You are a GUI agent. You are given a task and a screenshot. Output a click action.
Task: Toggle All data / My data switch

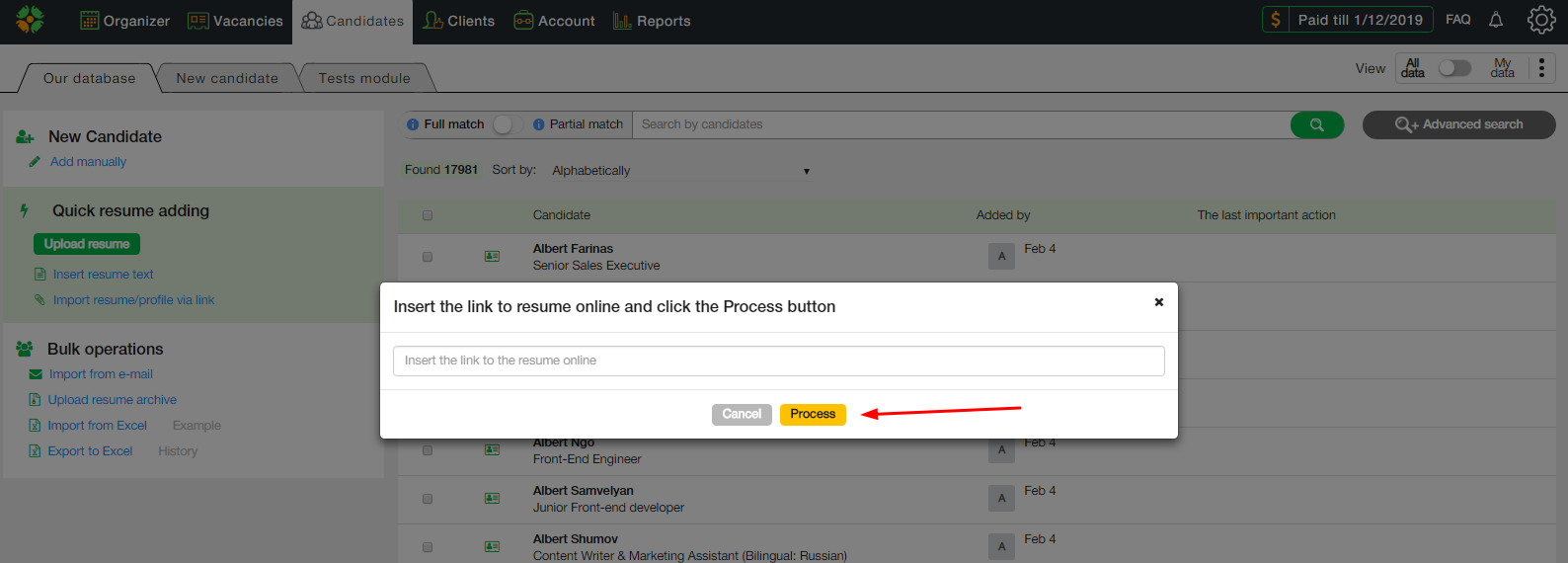coord(1454,68)
